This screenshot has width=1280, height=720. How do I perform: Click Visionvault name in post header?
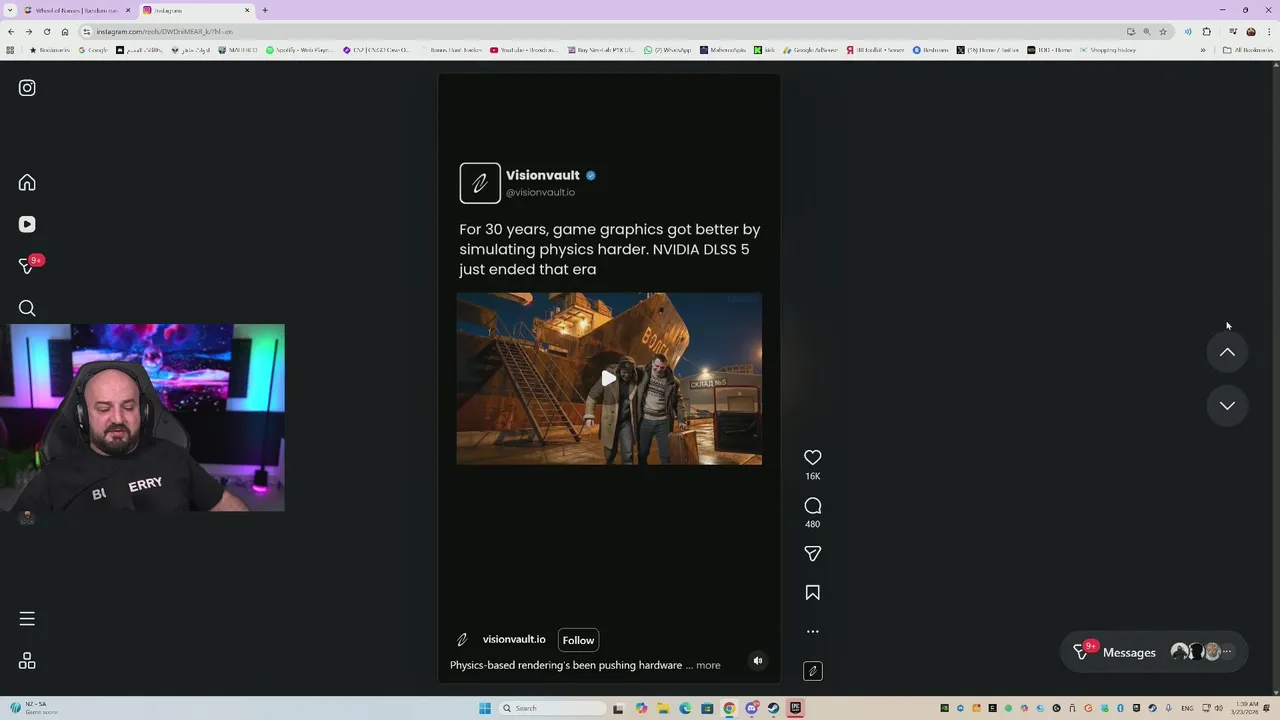[x=542, y=175]
